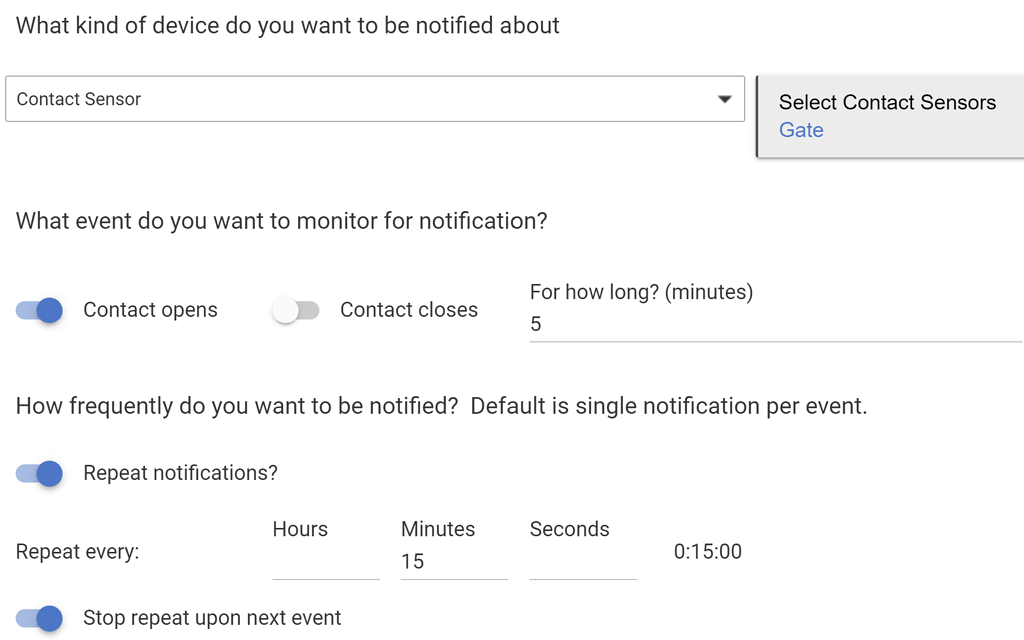The image size is (1024, 640).
Task: Focus the Seconds repeat field
Action: [x=582, y=562]
